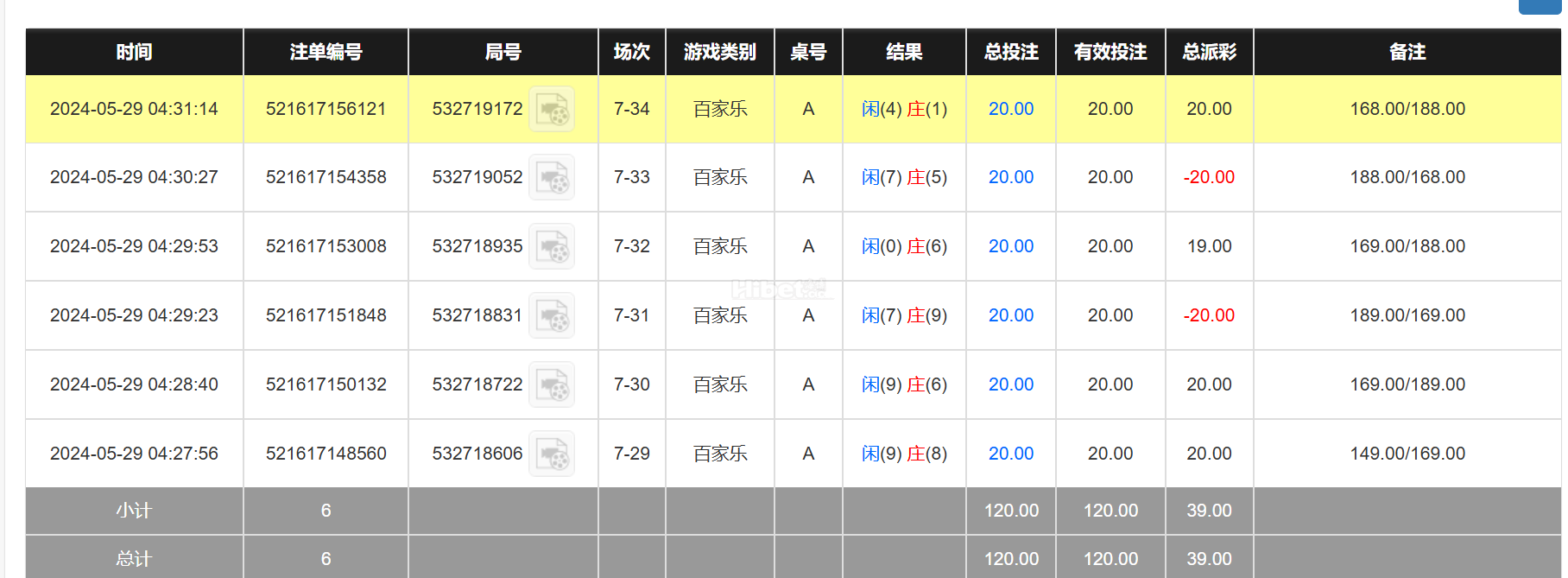Select result 闲(0) 庄(6)

click(x=904, y=246)
